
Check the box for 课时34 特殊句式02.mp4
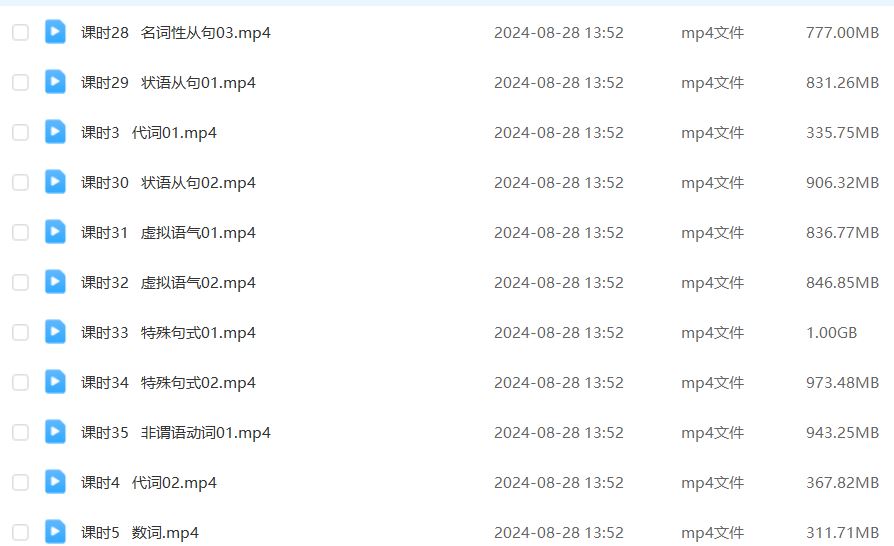pyautogui.click(x=21, y=382)
